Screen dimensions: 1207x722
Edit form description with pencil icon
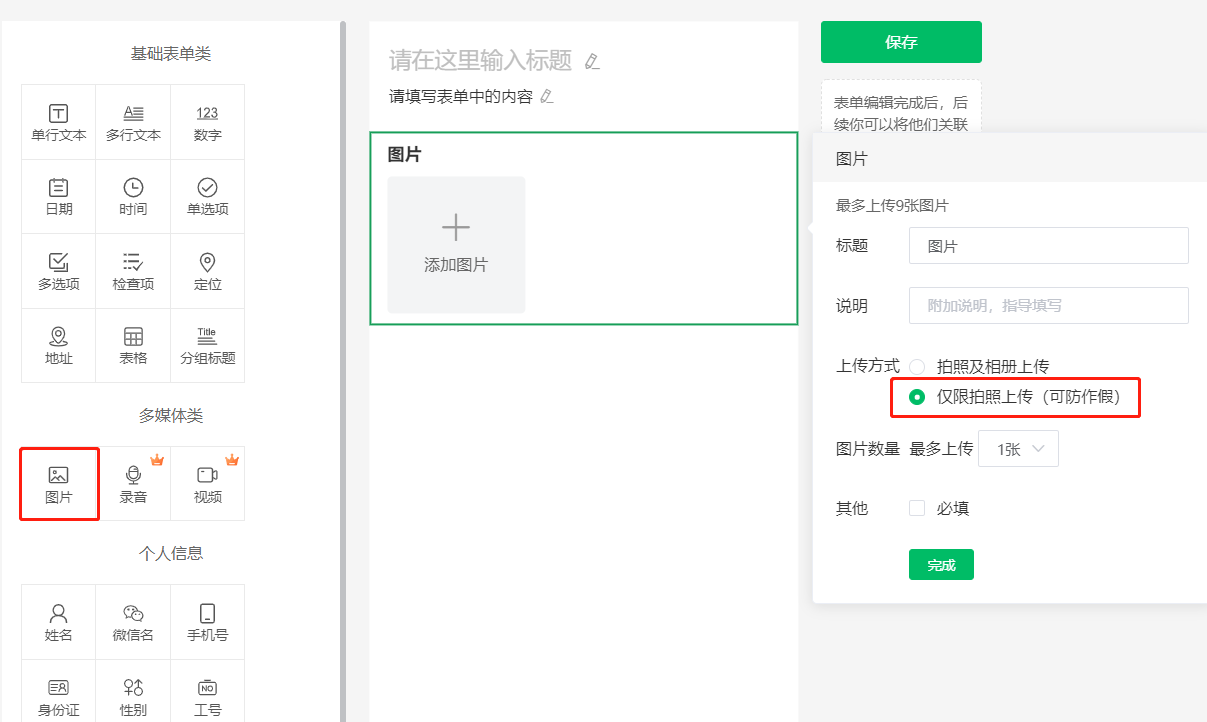click(x=546, y=97)
